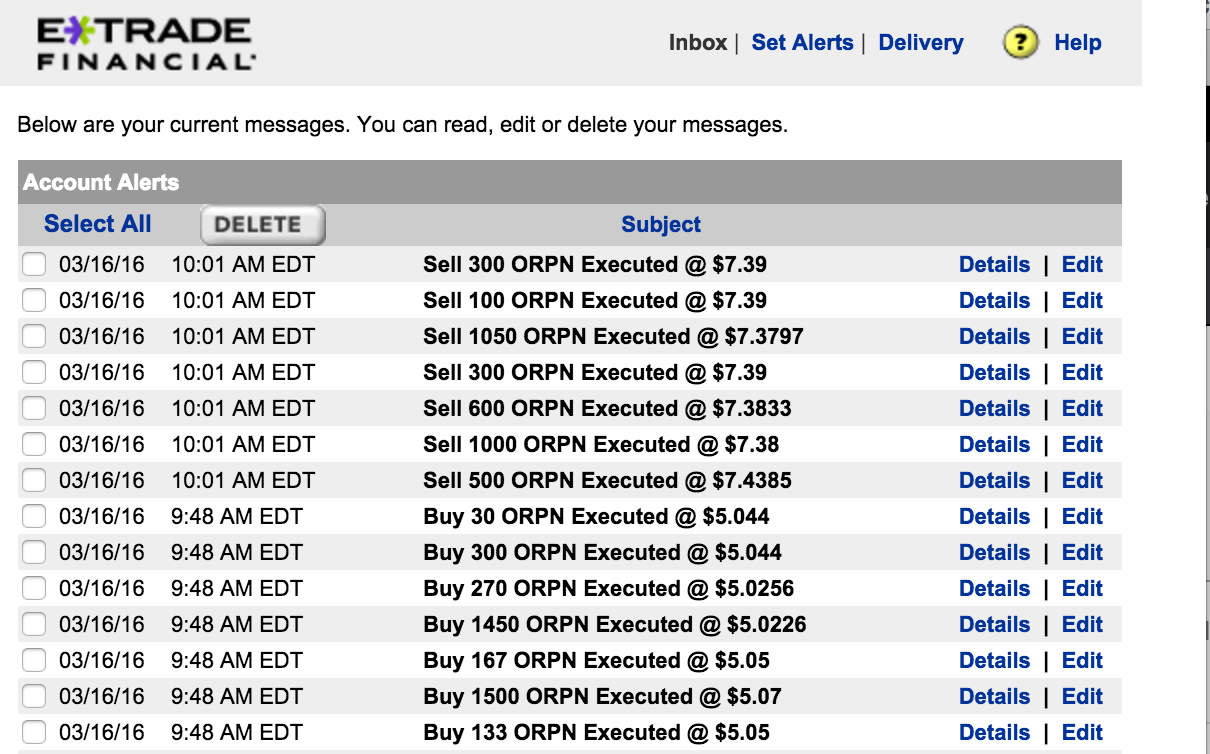Check the Buy 1500 ORPN alert checkbox
1210x754 pixels.
tap(34, 697)
